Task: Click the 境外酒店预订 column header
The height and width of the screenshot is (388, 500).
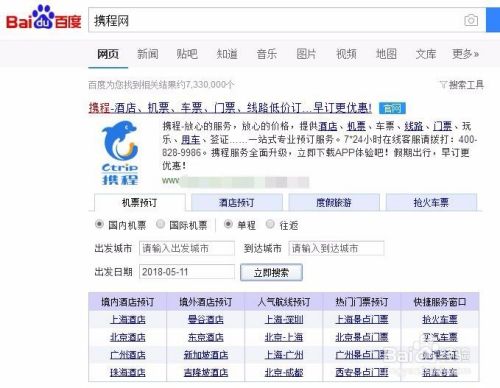Action: [206, 302]
